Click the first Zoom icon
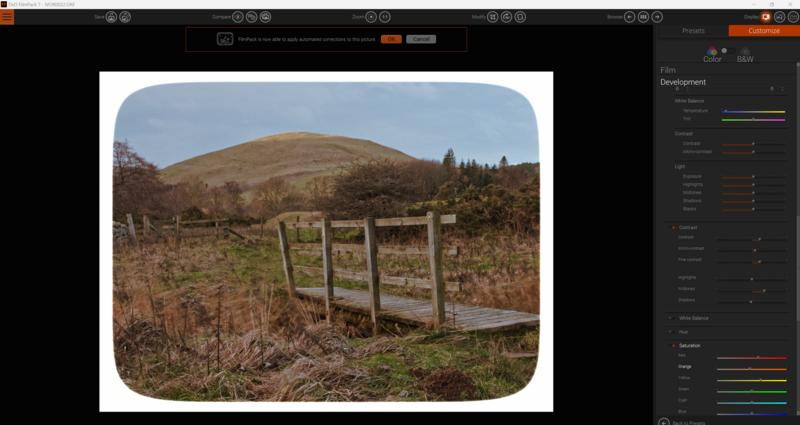This screenshot has width=800, height=425. tap(371, 17)
